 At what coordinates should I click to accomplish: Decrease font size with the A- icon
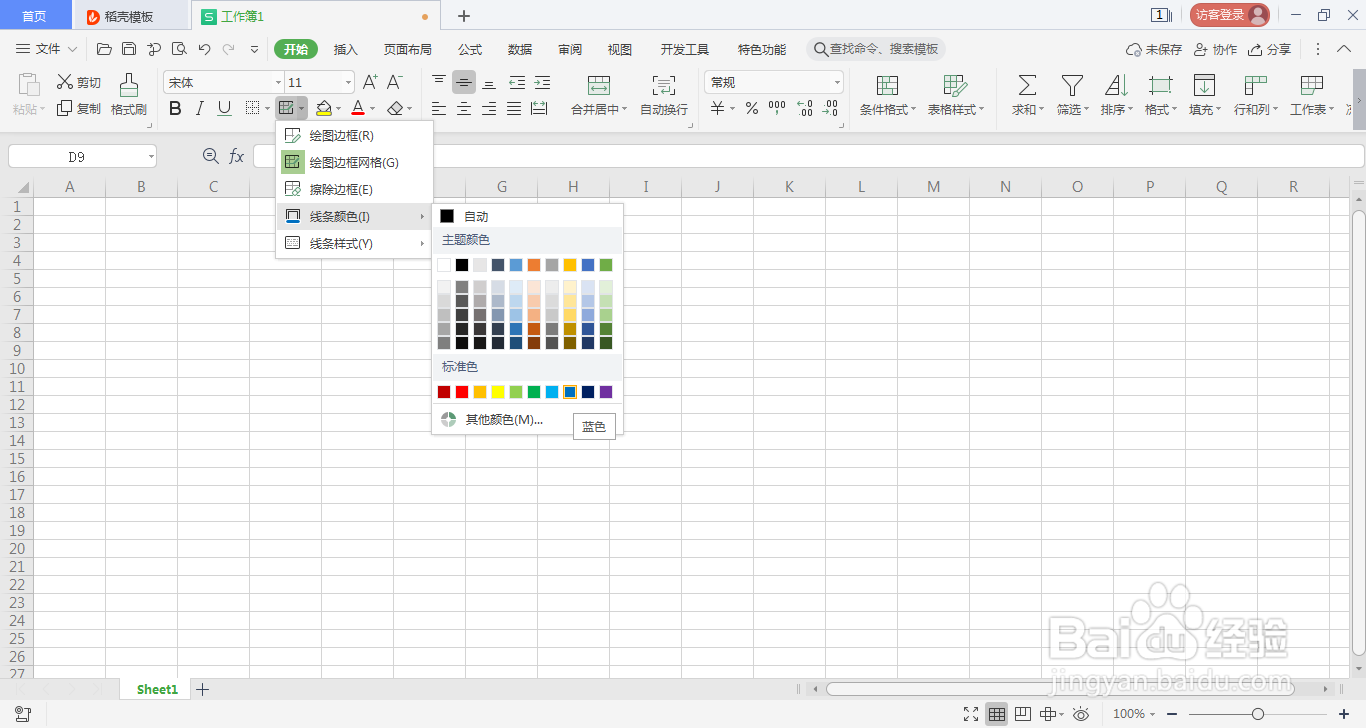click(395, 82)
